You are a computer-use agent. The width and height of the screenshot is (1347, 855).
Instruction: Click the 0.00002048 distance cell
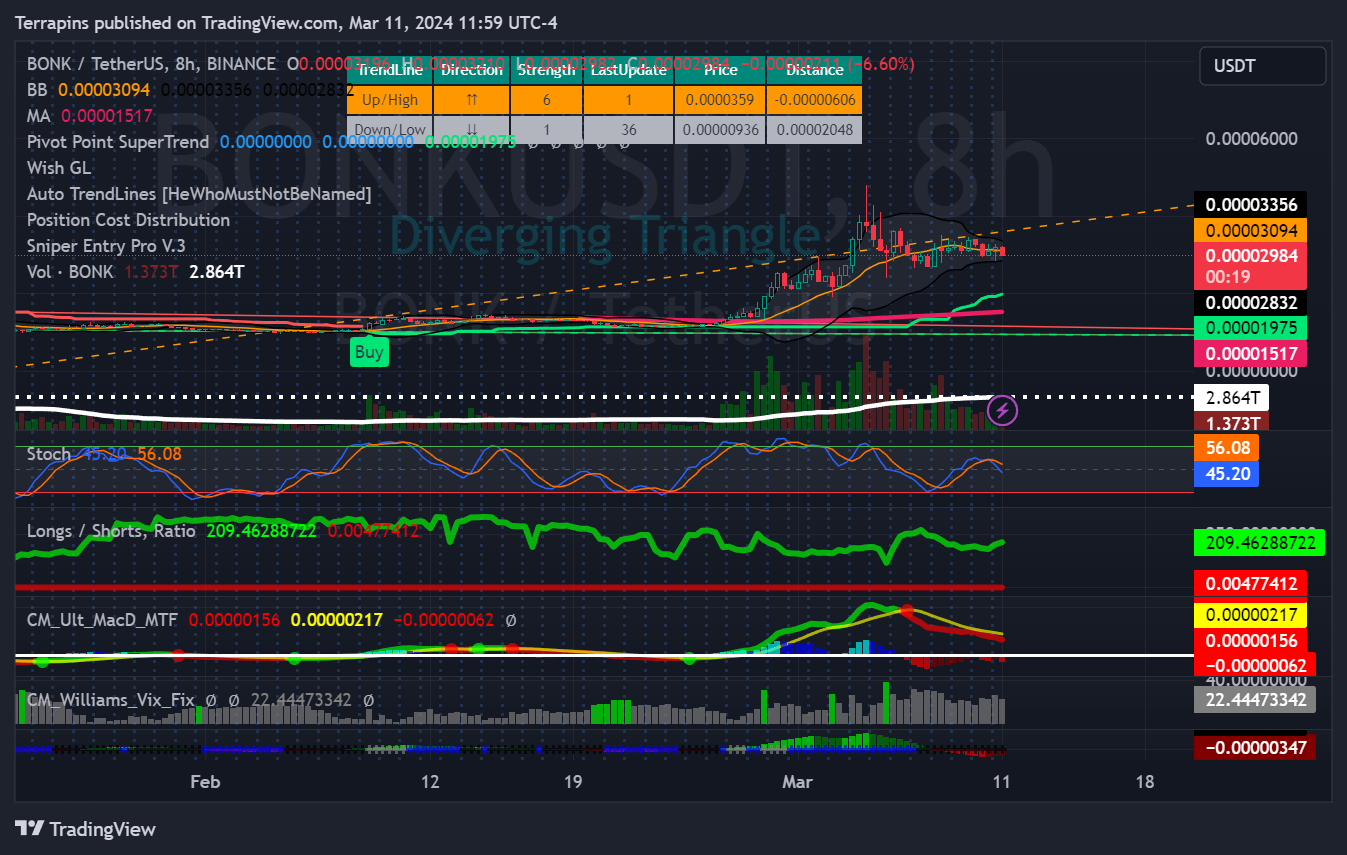coord(814,129)
